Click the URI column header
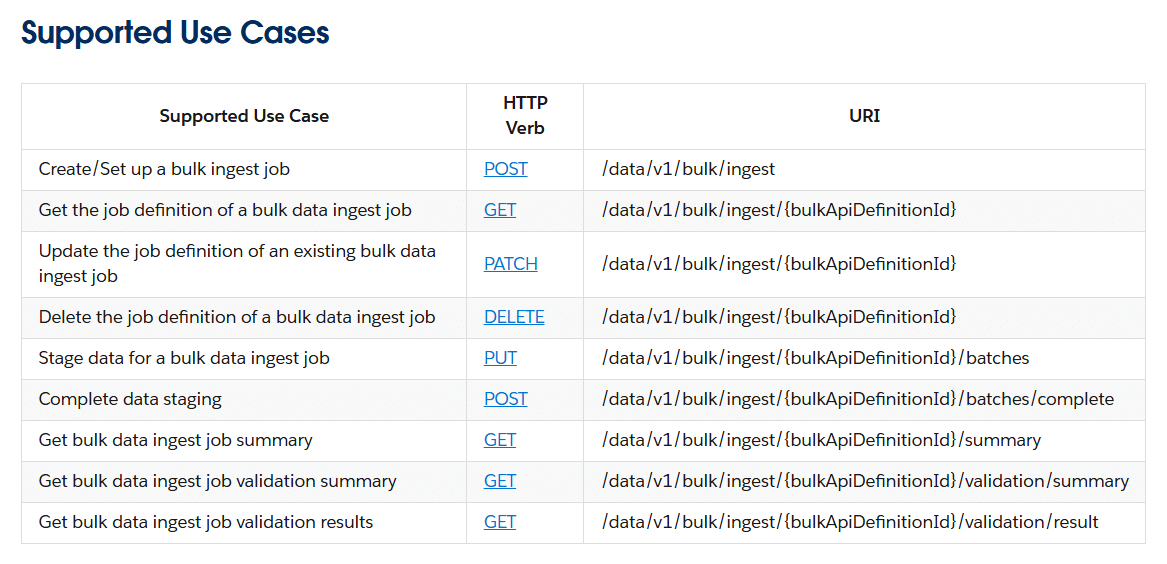1167x564 pixels. coord(864,116)
